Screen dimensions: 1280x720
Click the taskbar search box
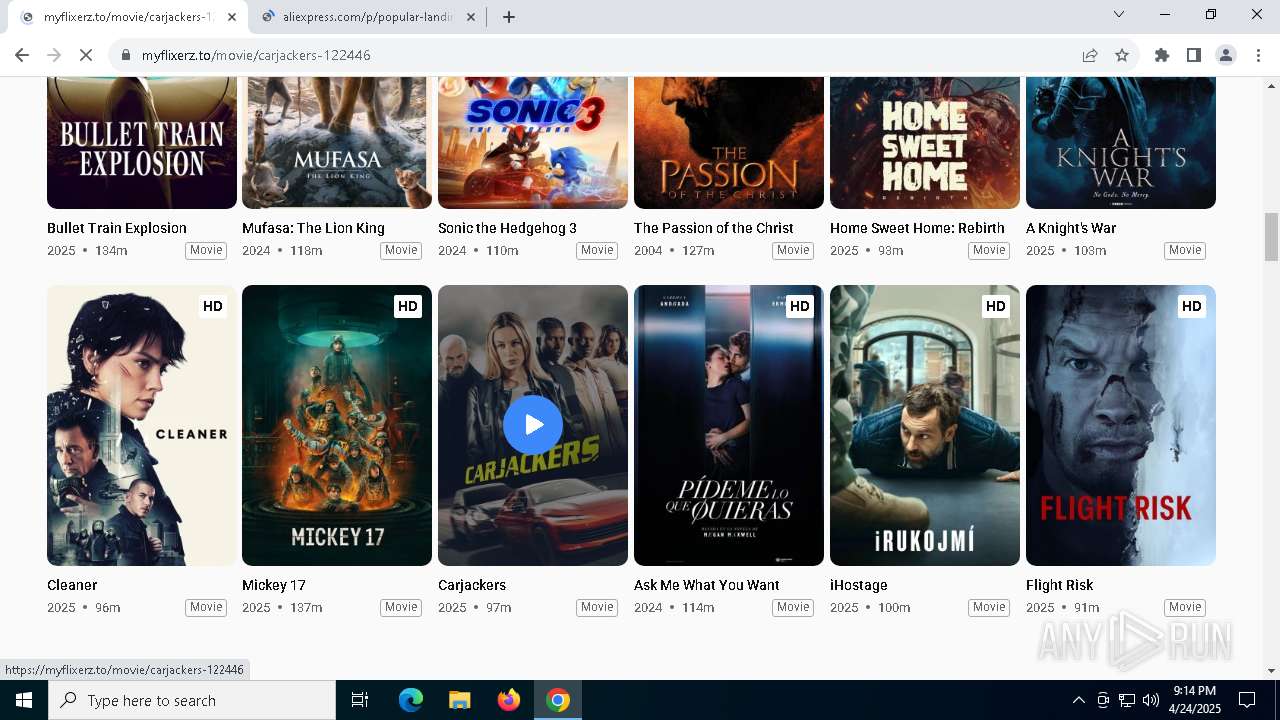pos(192,700)
